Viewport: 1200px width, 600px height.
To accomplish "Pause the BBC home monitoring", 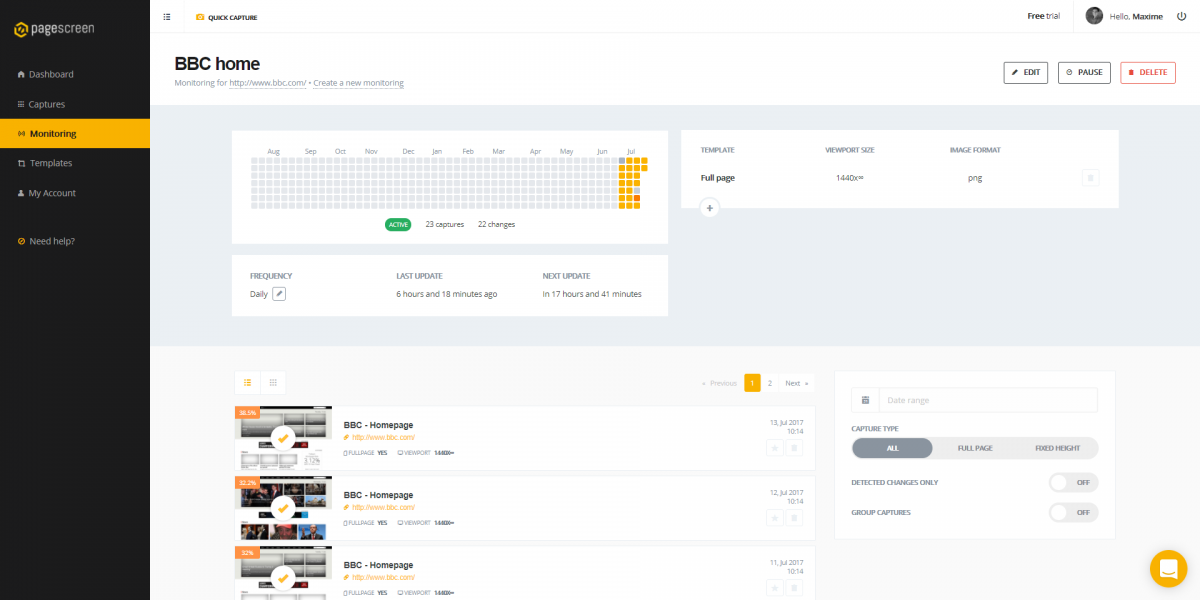I will (x=1084, y=72).
